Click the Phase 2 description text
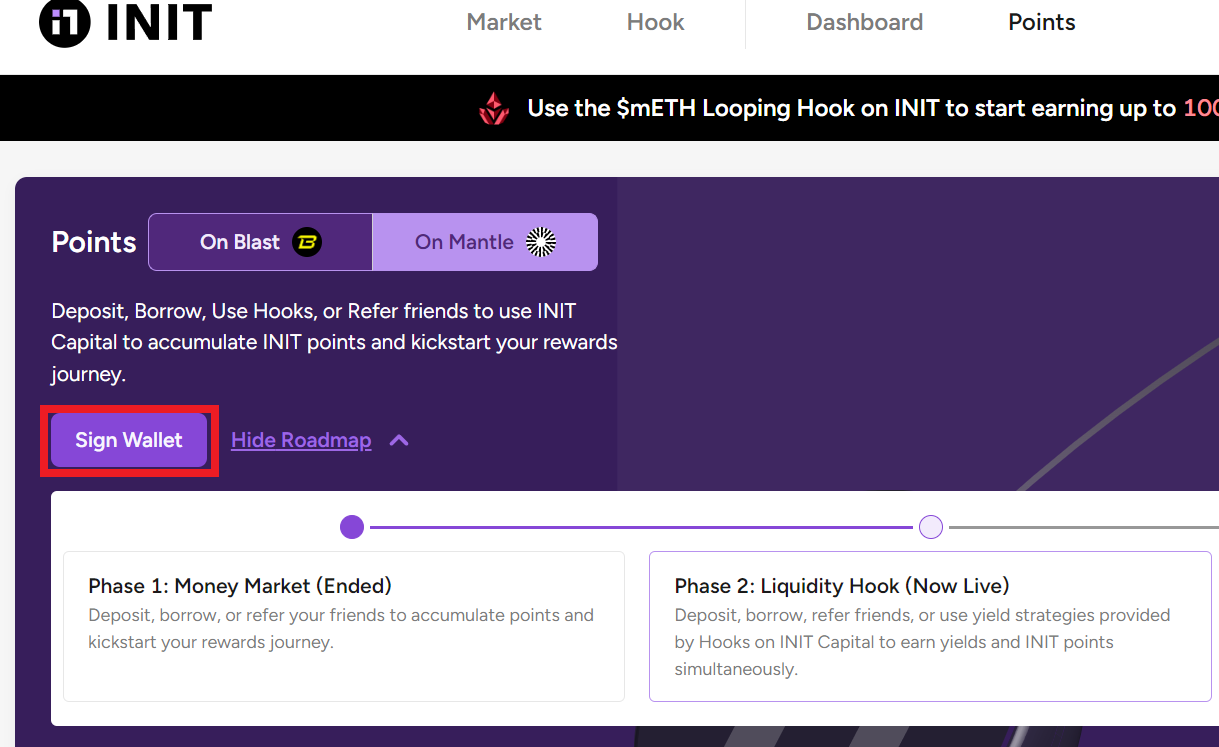 (922, 642)
